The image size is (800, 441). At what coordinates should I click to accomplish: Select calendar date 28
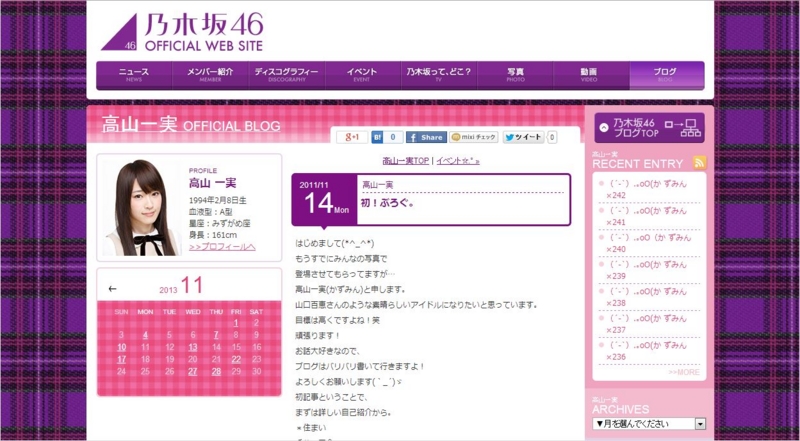[x=216, y=372]
